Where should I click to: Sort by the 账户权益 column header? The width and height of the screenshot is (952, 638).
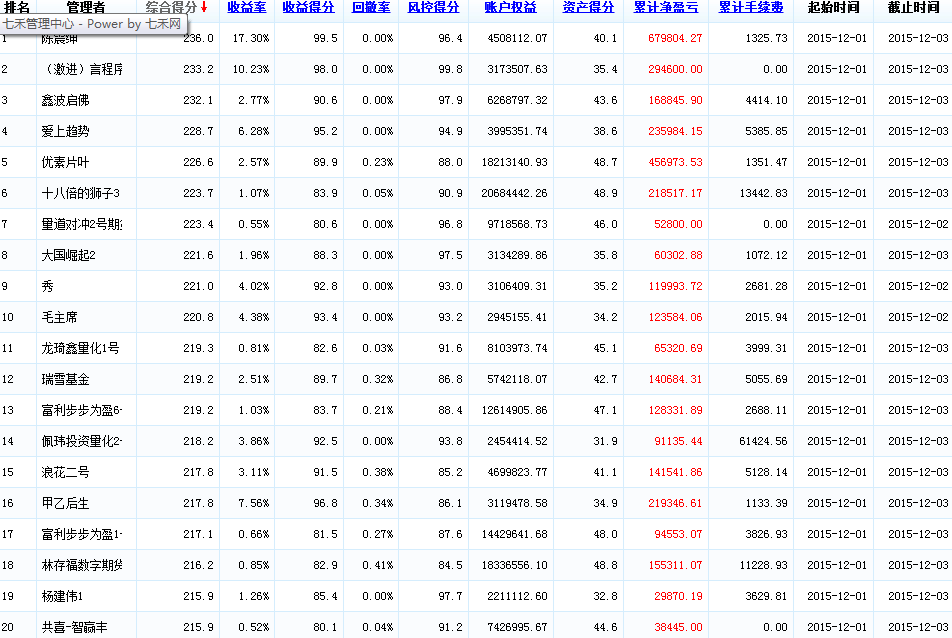(x=511, y=7)
